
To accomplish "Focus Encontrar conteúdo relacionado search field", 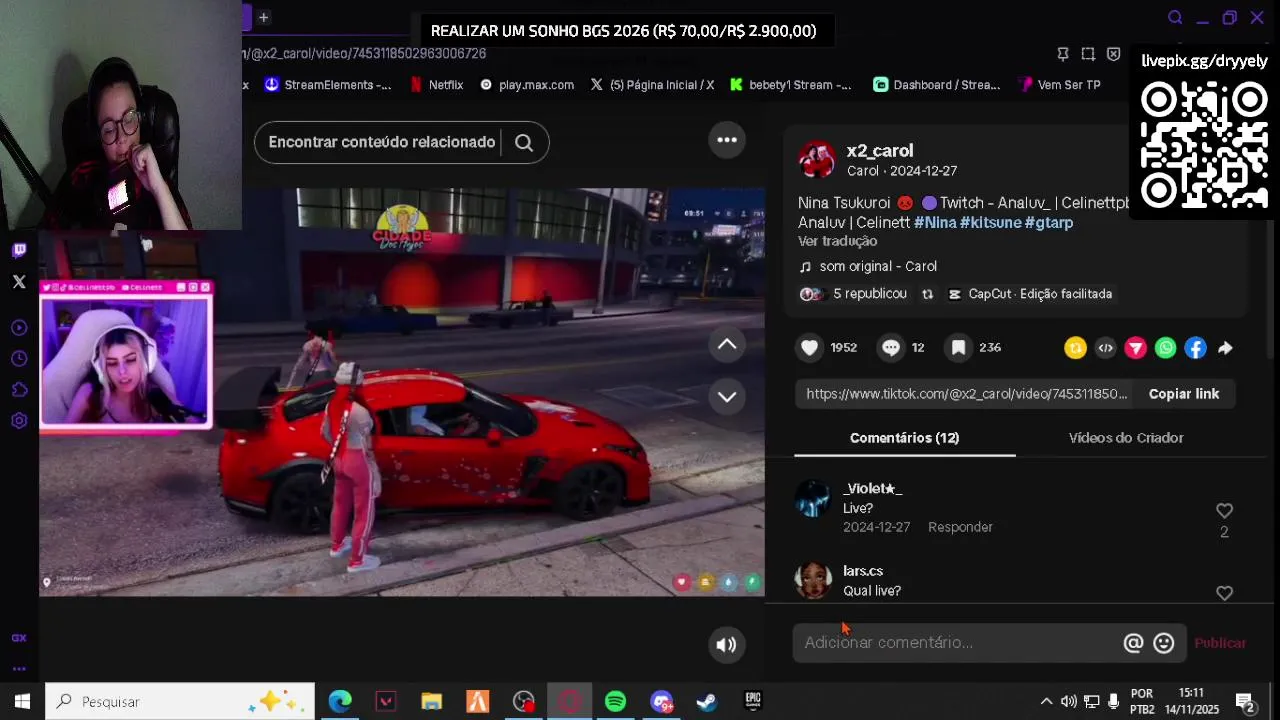I will pos(382,142).
